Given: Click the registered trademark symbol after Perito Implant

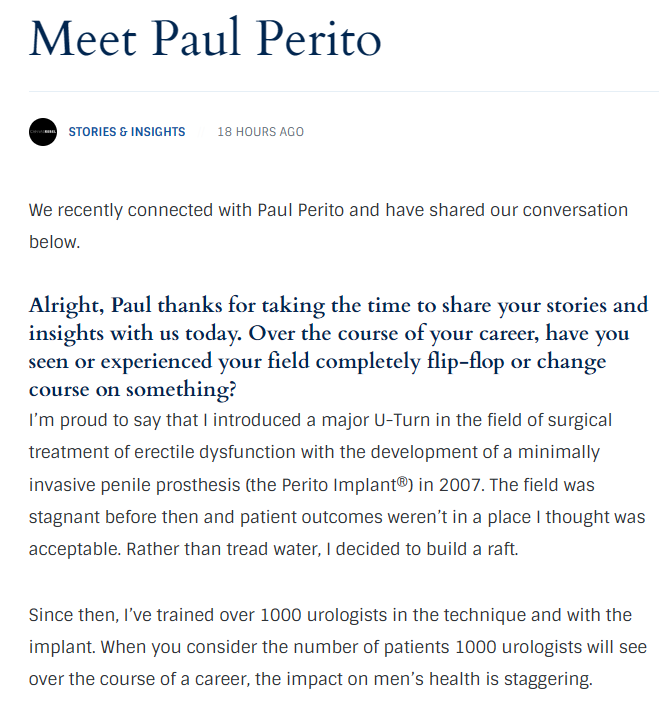Looking at the screenshot, I should coord(402,481).
